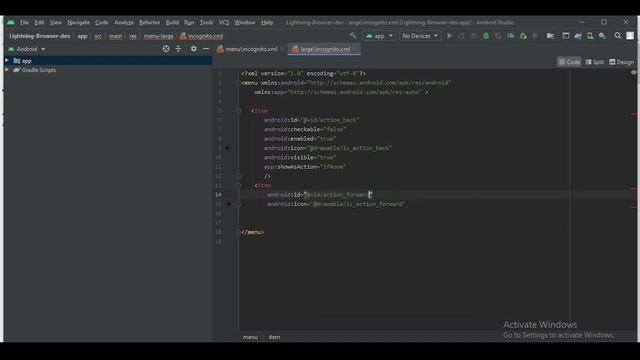Fold the first item tag in gutter
Screen dimensions: 640x360
click(238, 111)
